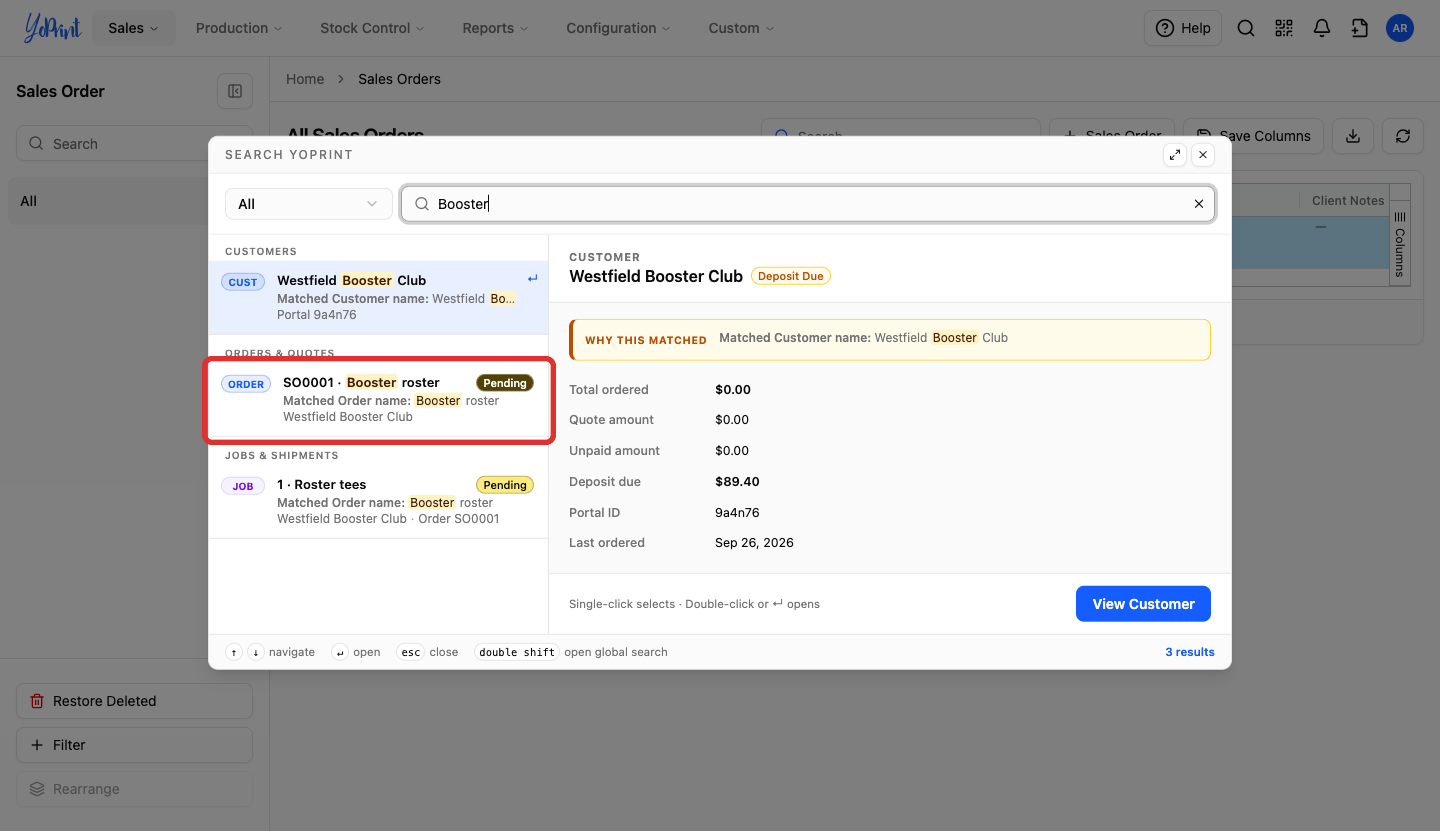The width and height of the screenshot is (1440, 831).
Task: Open the Reports menu
Action: point(495,28)
